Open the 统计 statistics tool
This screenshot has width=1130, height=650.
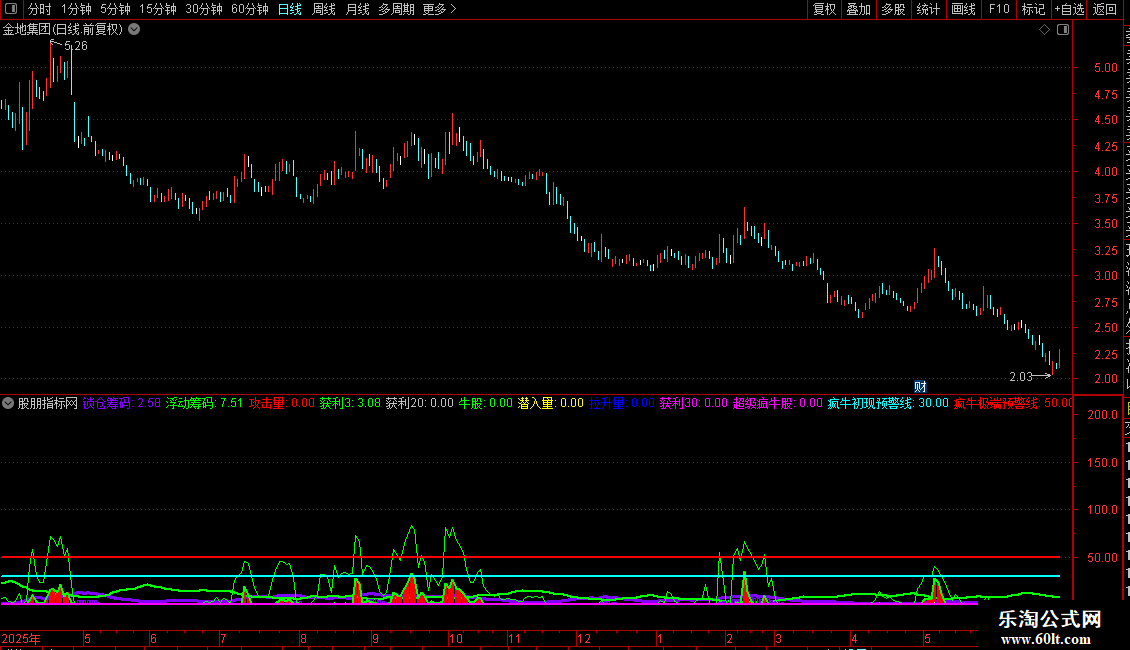coord(927,9)
